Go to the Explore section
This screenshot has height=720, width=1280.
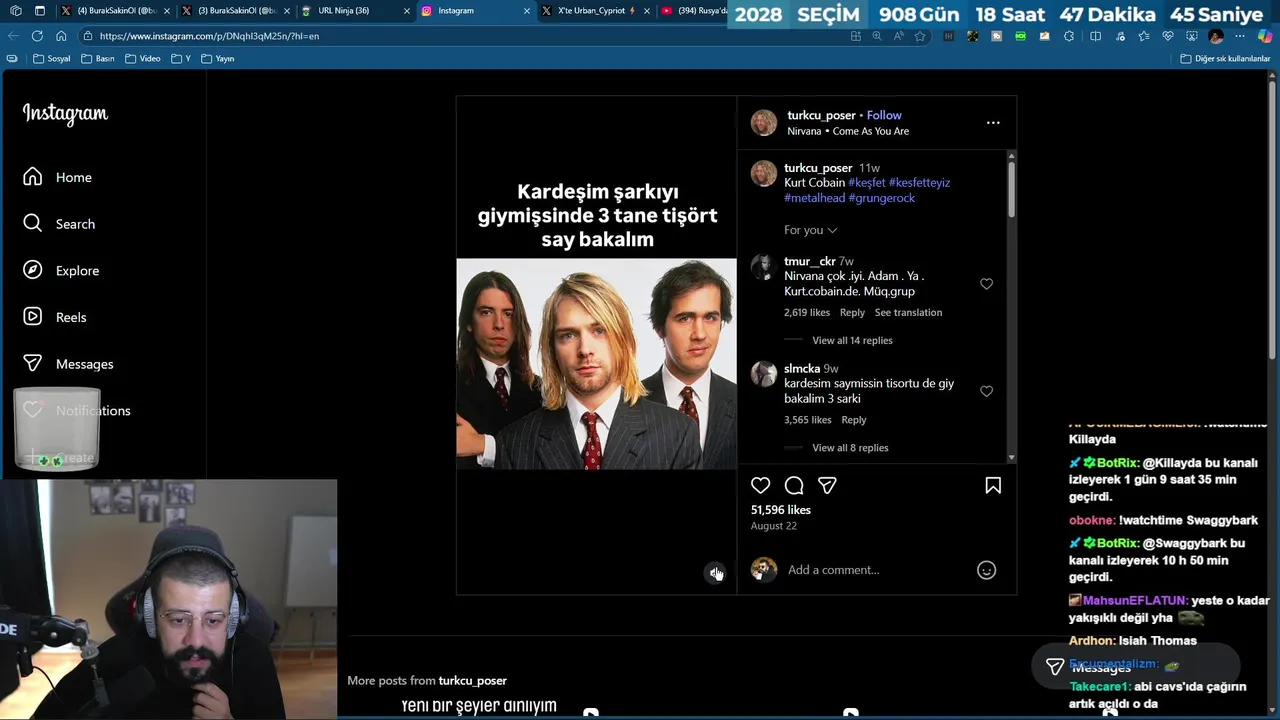coord(61,271)
